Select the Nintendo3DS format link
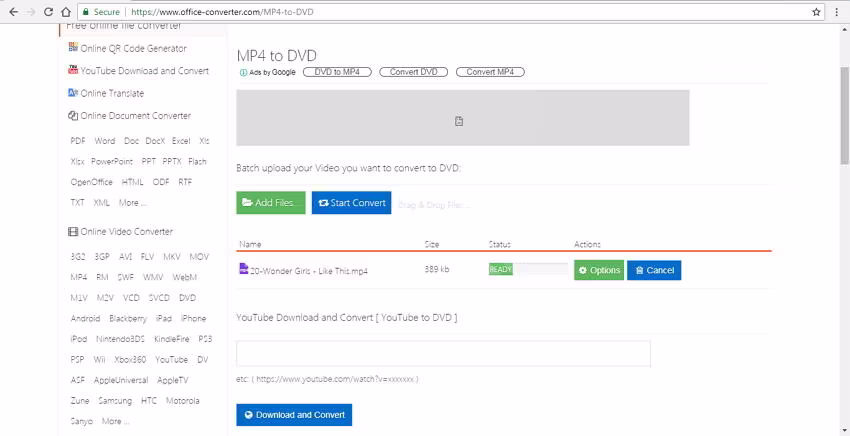This screenshot has width=850, height=436. coord(120,339)
